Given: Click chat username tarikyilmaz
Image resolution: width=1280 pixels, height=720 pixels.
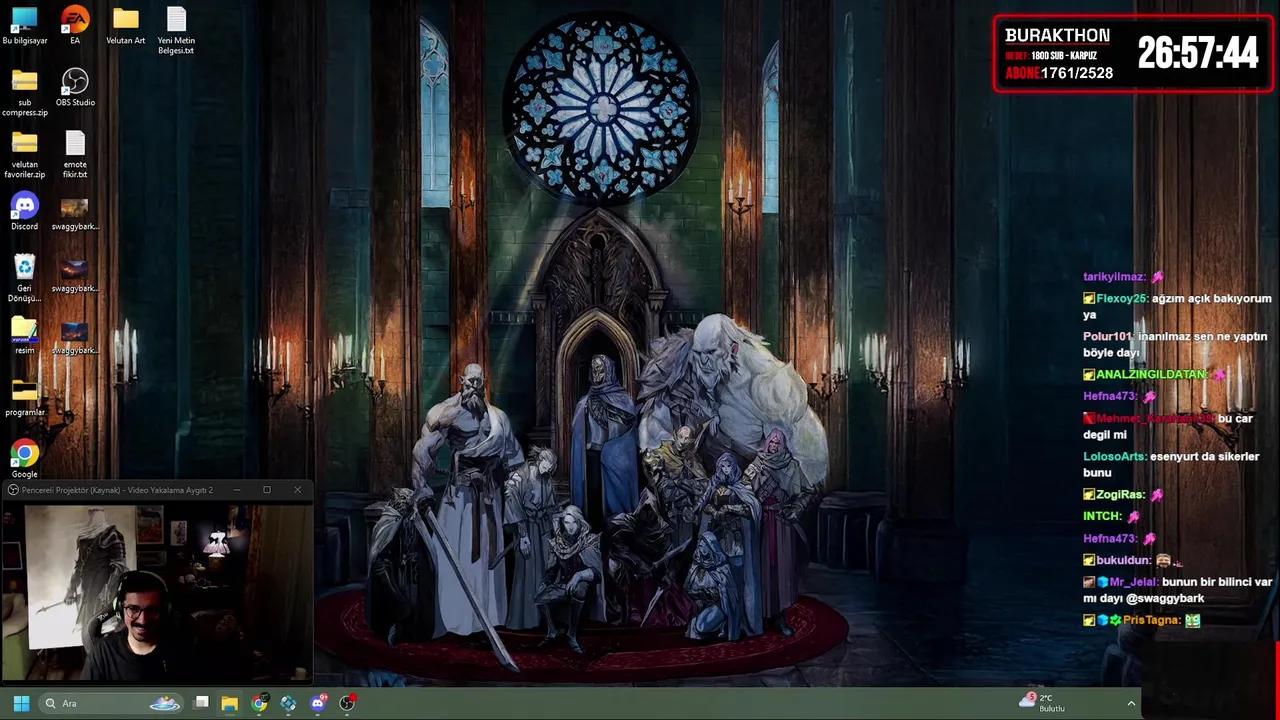Looking at the screenshot, I should [1114, 276].
